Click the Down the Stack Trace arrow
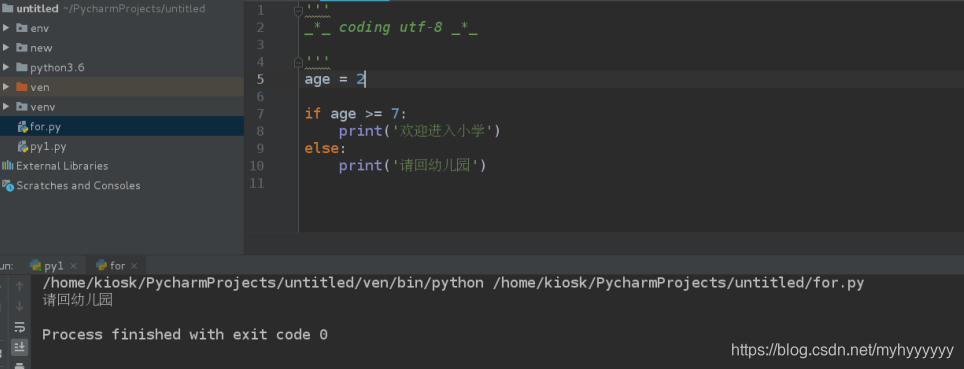Screen dimensions: 964x369 pyautogui.click(x=19, y=306)
